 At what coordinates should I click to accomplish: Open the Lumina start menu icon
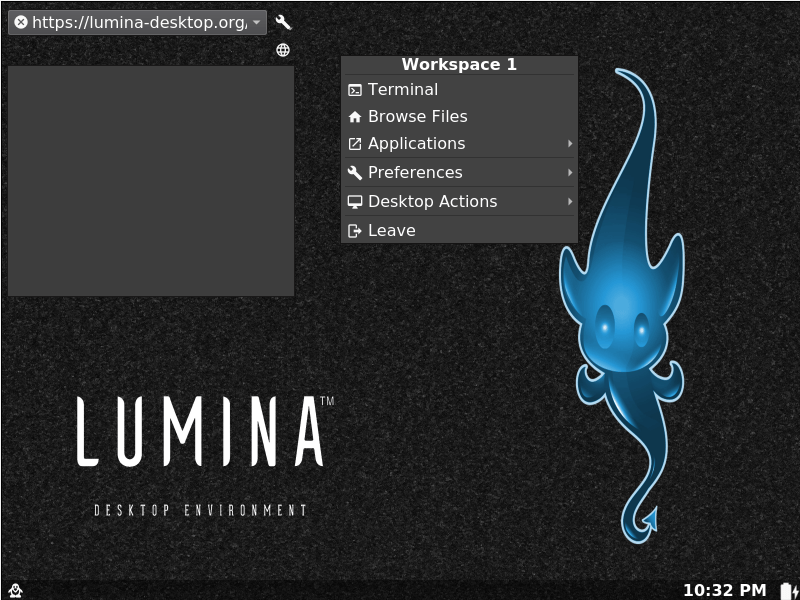(16, 591)
